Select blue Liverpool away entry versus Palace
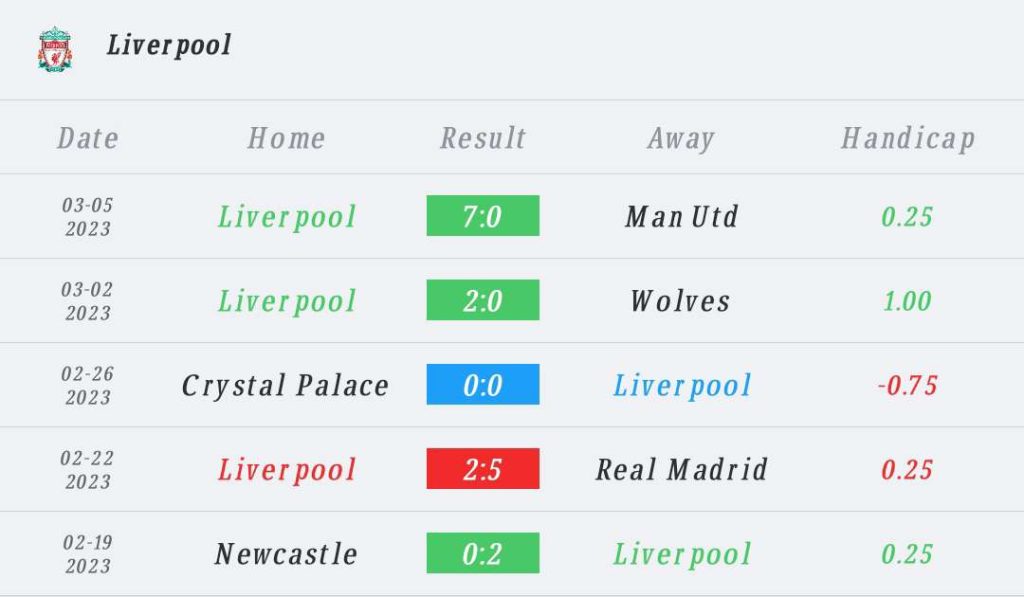This screenshot has height=597, width=1024. [682, 386]
